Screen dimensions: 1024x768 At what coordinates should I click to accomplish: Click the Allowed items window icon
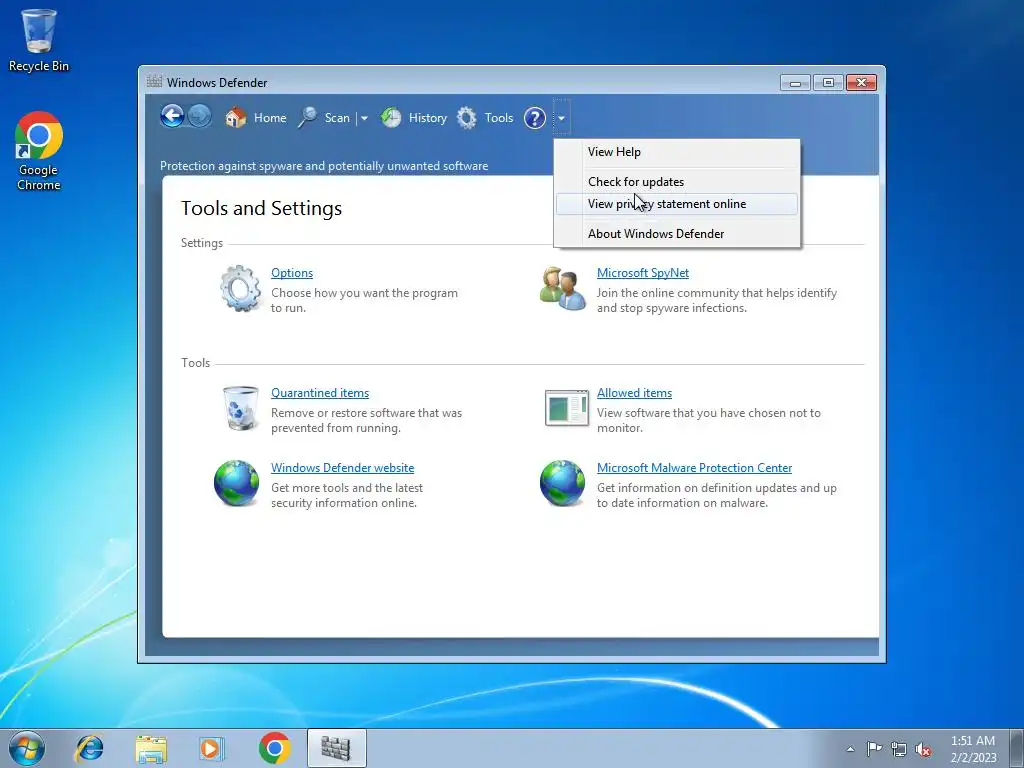pyautogui.click(x=567, y=408)
